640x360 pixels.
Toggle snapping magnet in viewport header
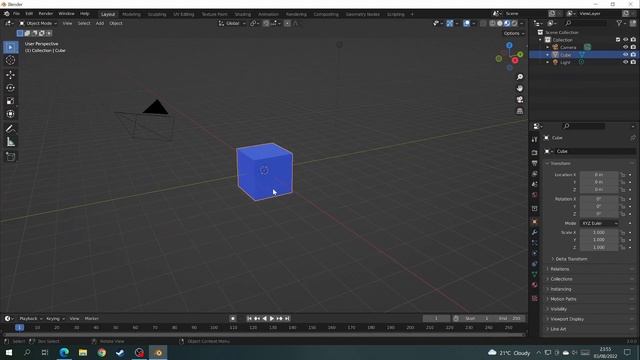pos(266,23)
